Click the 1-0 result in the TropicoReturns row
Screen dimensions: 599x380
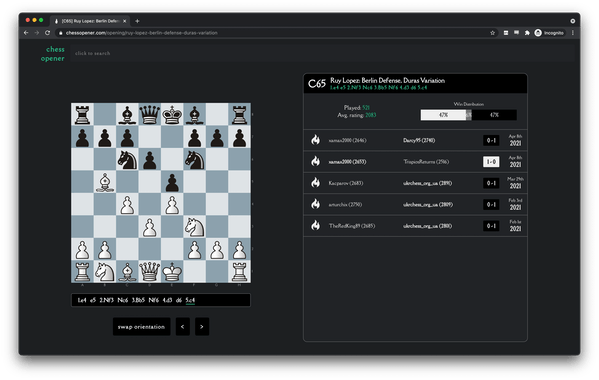coord(491,162)
